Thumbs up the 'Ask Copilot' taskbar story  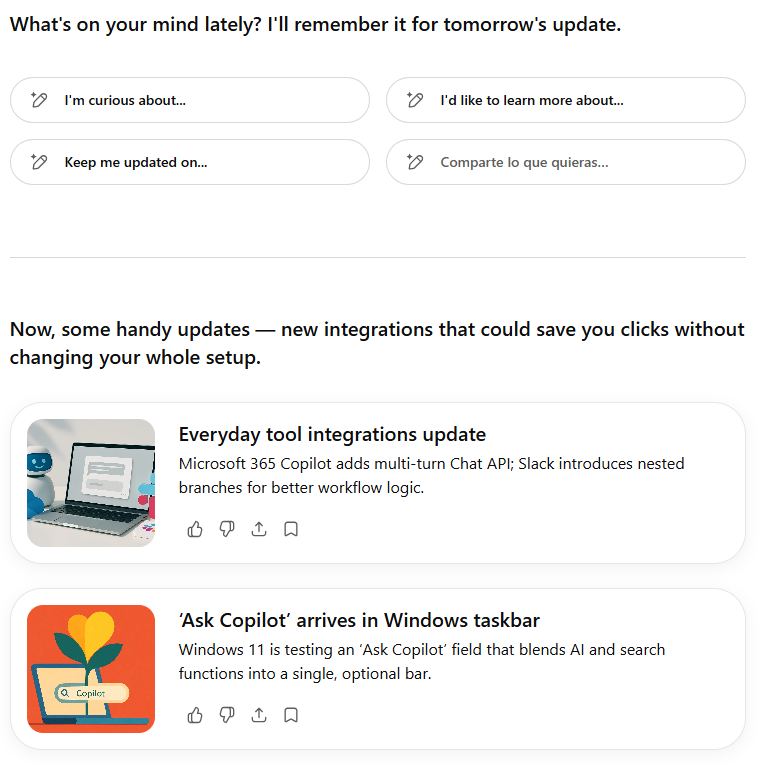tap(195, 715)
